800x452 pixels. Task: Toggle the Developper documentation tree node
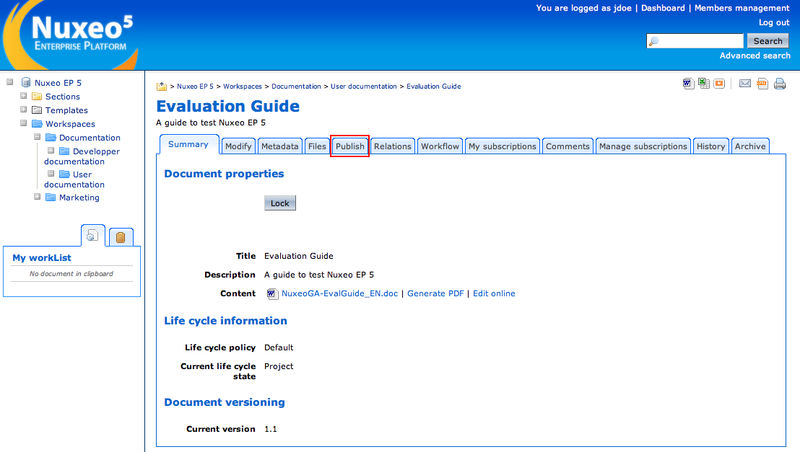(x=51, y=150)
